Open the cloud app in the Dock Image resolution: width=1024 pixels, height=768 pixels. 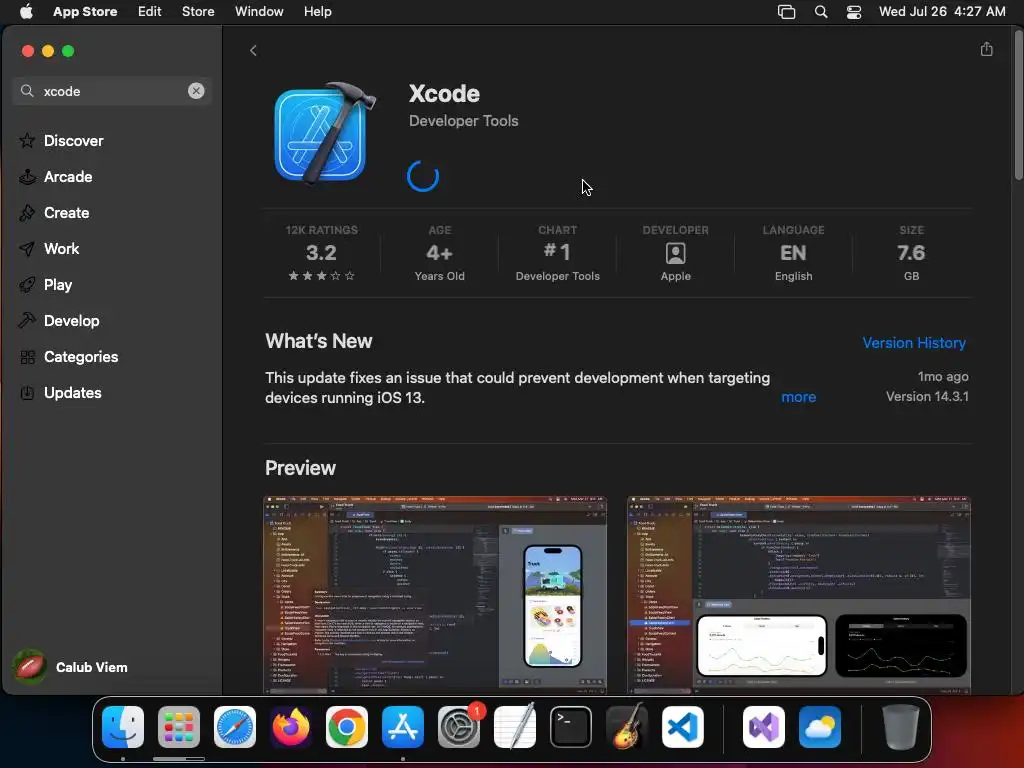point(820,727)
